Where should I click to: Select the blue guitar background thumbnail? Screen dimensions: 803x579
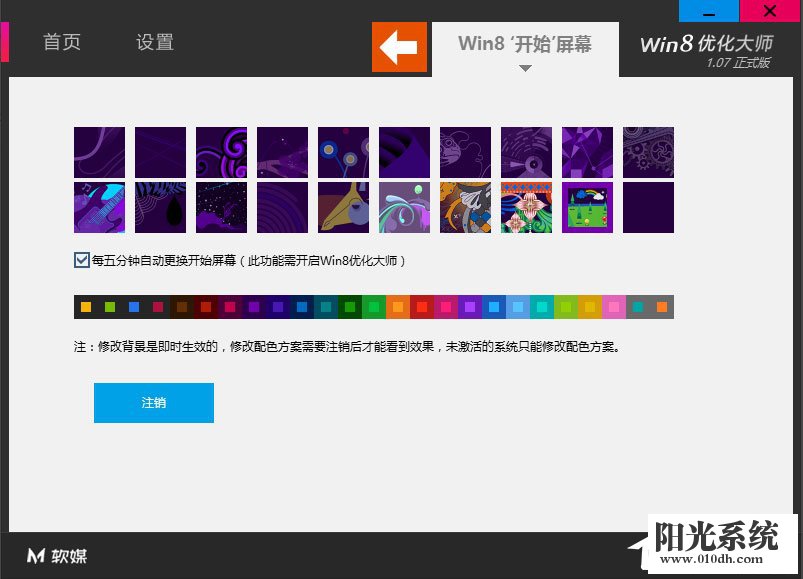pos(99,207)
